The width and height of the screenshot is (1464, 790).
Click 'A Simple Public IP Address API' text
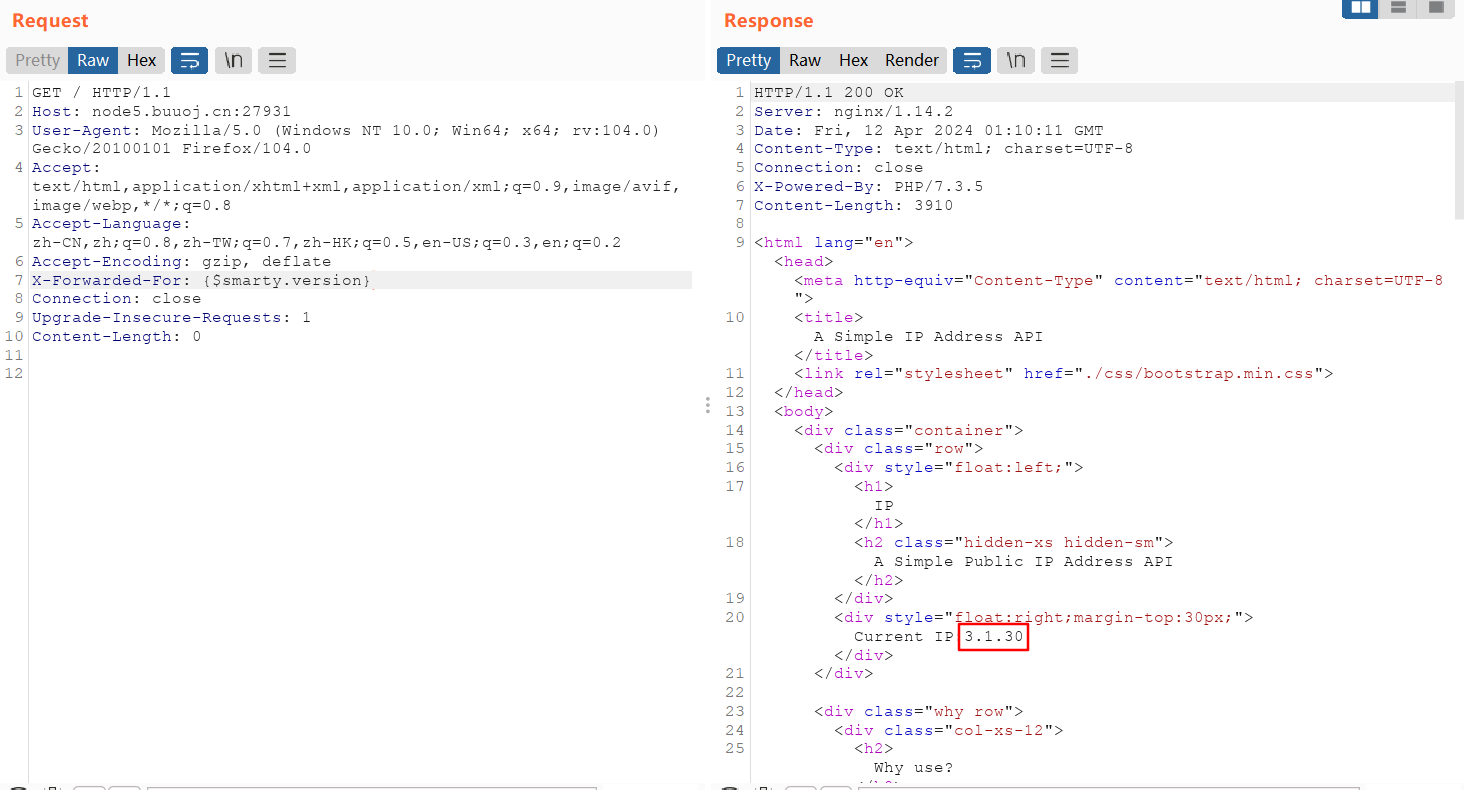tap(1023, 561)
